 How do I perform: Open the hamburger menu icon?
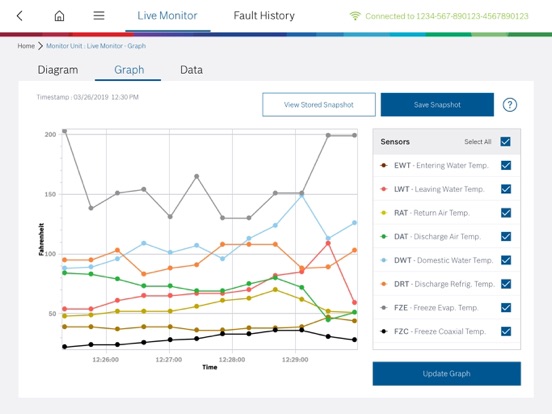tap(99, 15)
